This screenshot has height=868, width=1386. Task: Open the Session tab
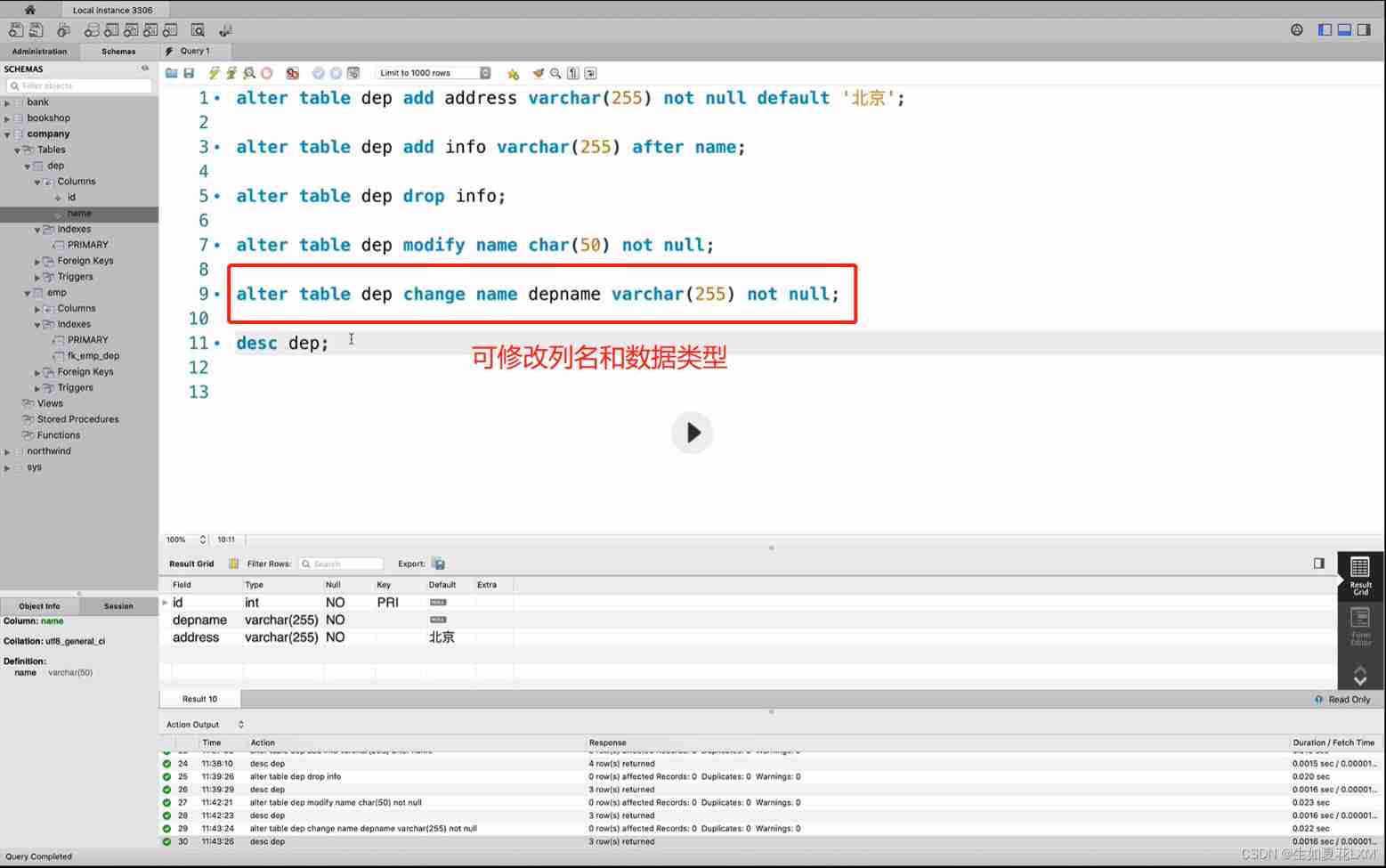click(x=118, y=606)
